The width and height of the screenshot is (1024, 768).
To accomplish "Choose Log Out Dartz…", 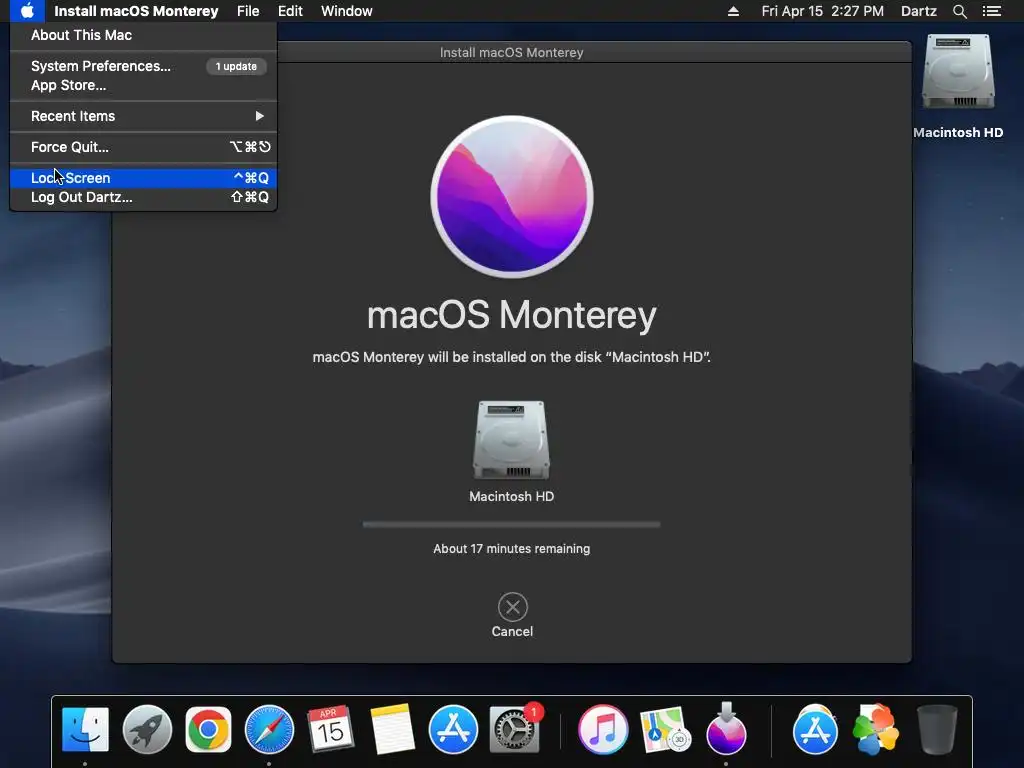I will click(x=143, y=197).
